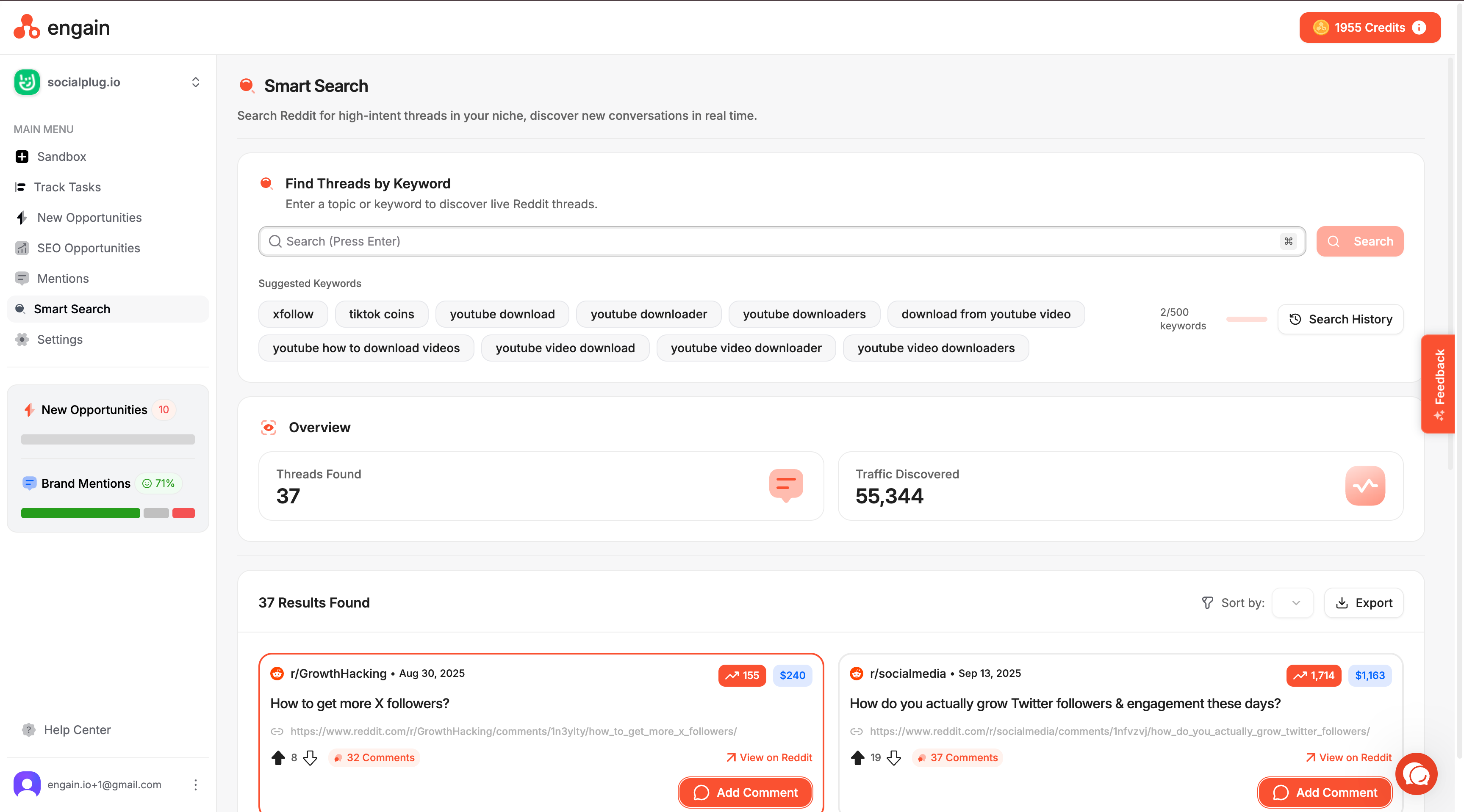Select the tiktok coins keyword chip
This screenshot has width=1464, height=812.
pos(381,314)
